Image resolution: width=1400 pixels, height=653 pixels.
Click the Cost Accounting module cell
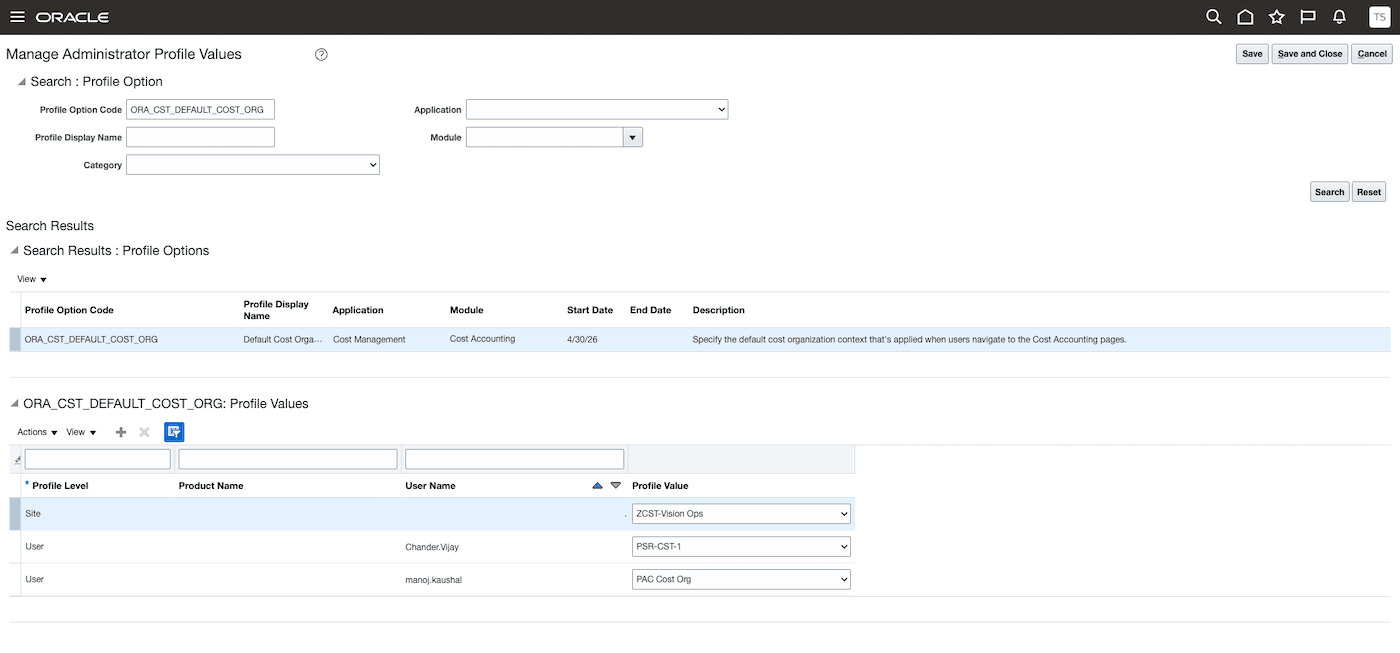tap(482, 339)
